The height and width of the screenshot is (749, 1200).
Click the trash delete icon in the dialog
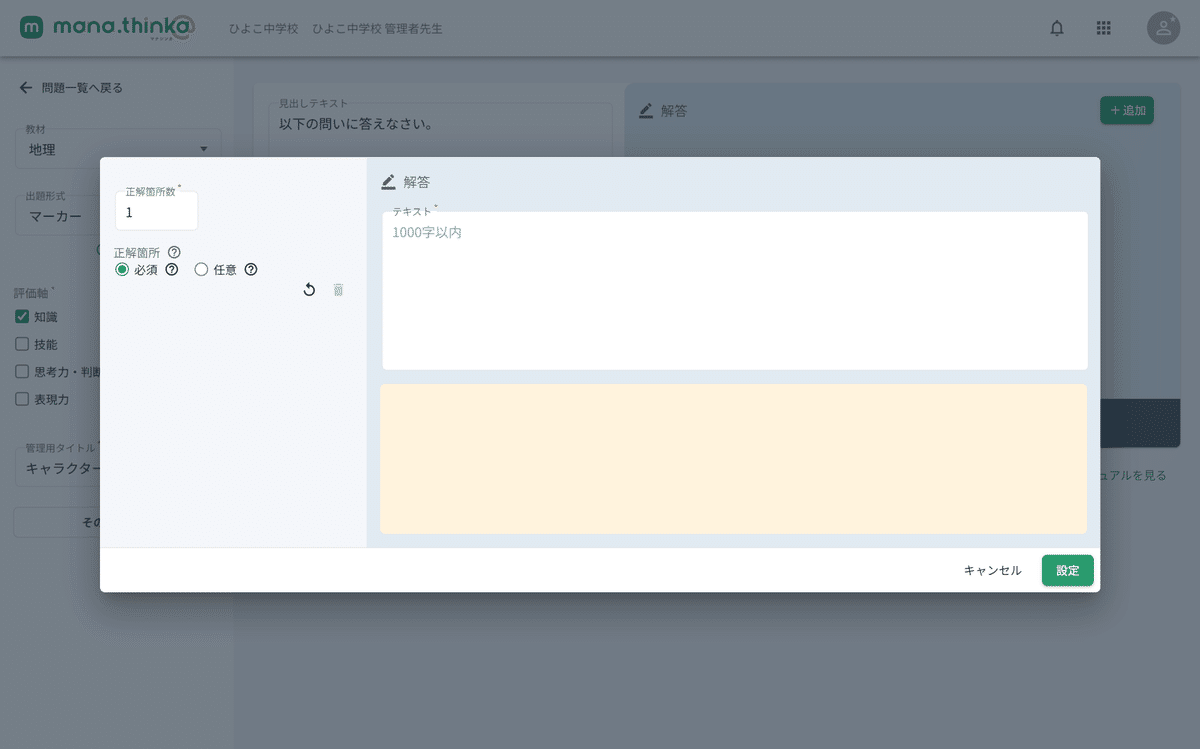338,289
